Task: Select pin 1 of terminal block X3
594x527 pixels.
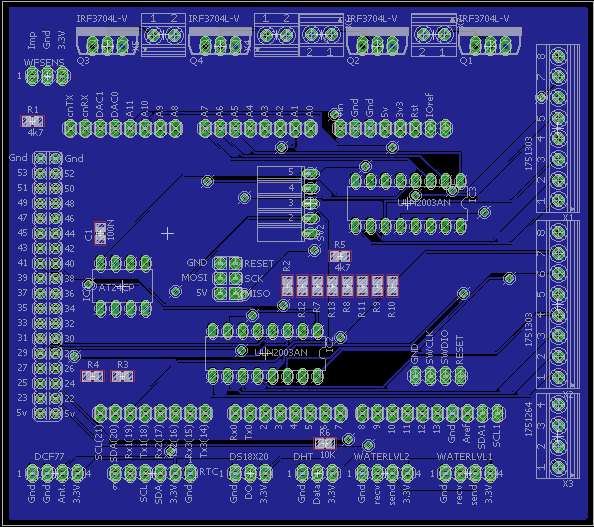Action: (558, 467)
